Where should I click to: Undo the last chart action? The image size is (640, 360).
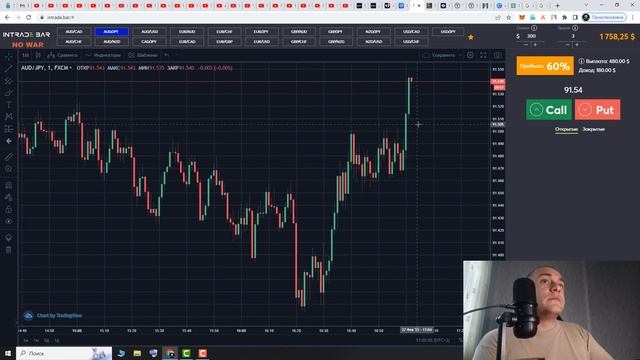tap(167, 55)
